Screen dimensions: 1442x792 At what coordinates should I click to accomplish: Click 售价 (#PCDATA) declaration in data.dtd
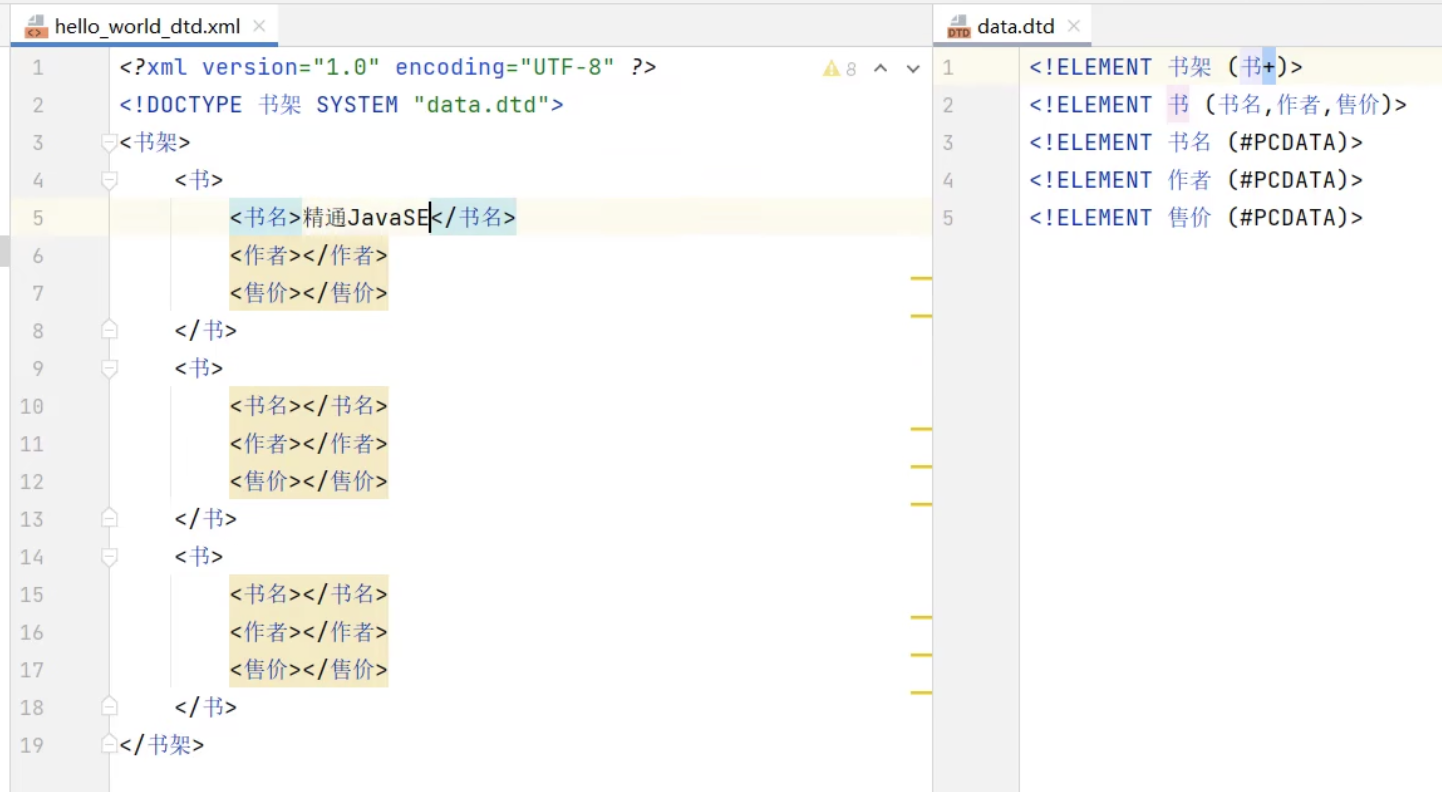click(x=1196, y=218)
